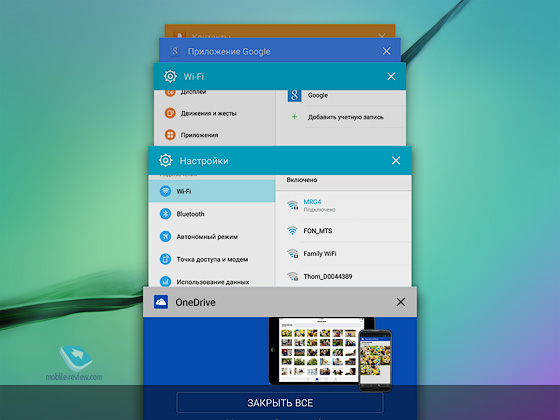560x420 pixels.
Task: Switch to the OneDrive app title
Action: click(x=195, y=302)
